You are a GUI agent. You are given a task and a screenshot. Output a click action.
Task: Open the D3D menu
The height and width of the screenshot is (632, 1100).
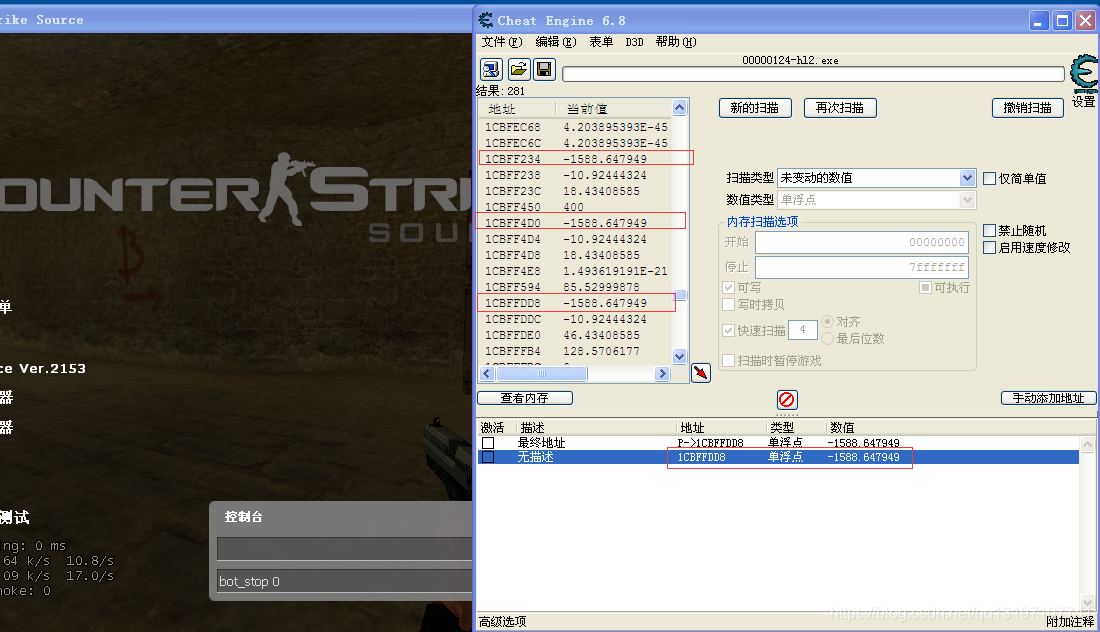tap(634, 42)
